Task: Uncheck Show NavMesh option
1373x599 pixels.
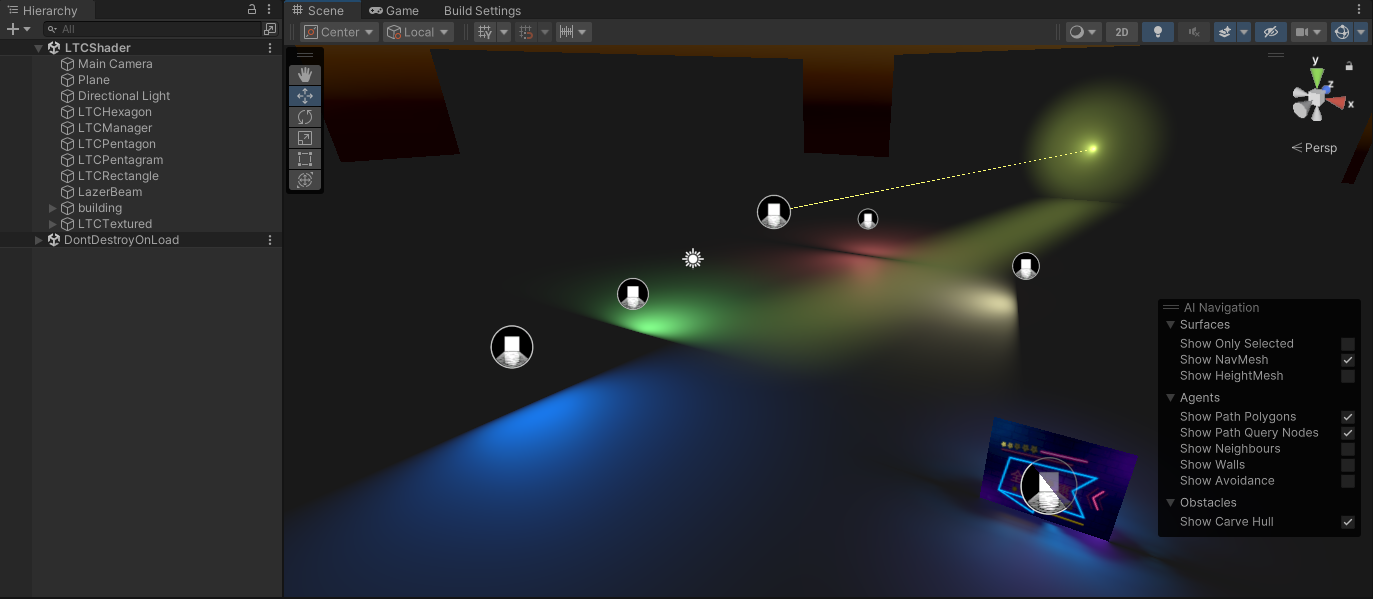Action: (1348, 360)
